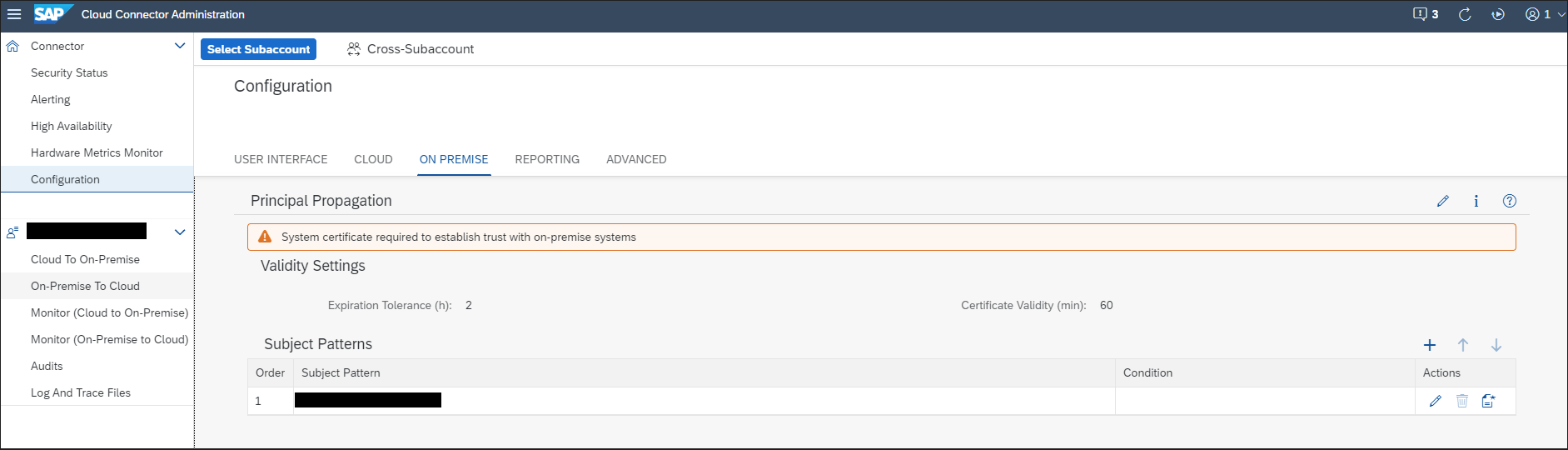The width and height of the screenshot is (1568, 450).
Task: Open the user account menu icon
Action: (x=1532, y=14)
